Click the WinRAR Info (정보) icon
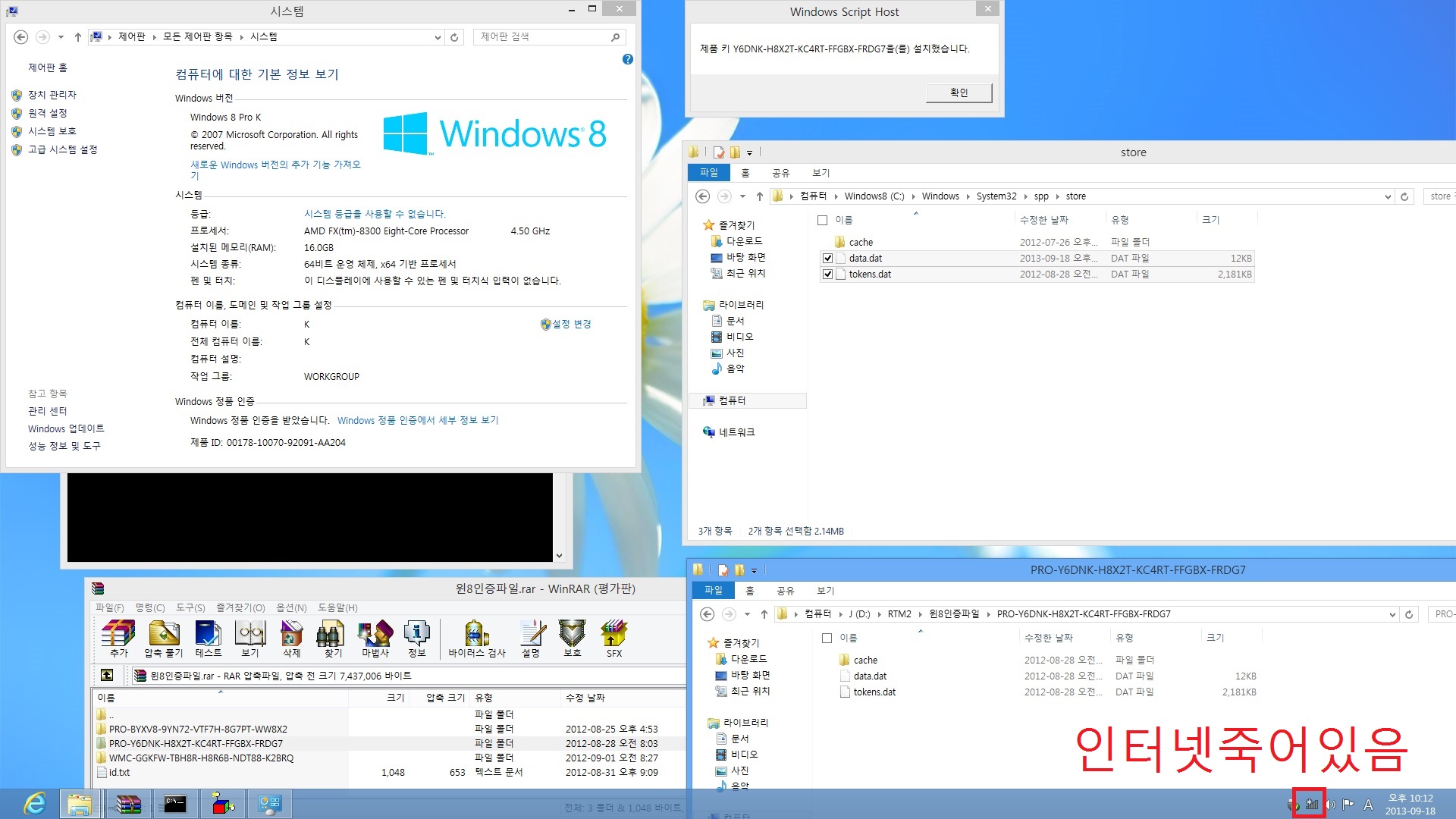The width and height of the screenshot is (1456, 819). (x=416, y=639)
